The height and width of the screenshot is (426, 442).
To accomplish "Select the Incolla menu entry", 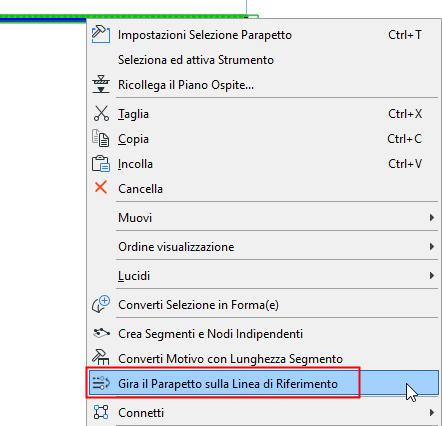I will (263, 164).
